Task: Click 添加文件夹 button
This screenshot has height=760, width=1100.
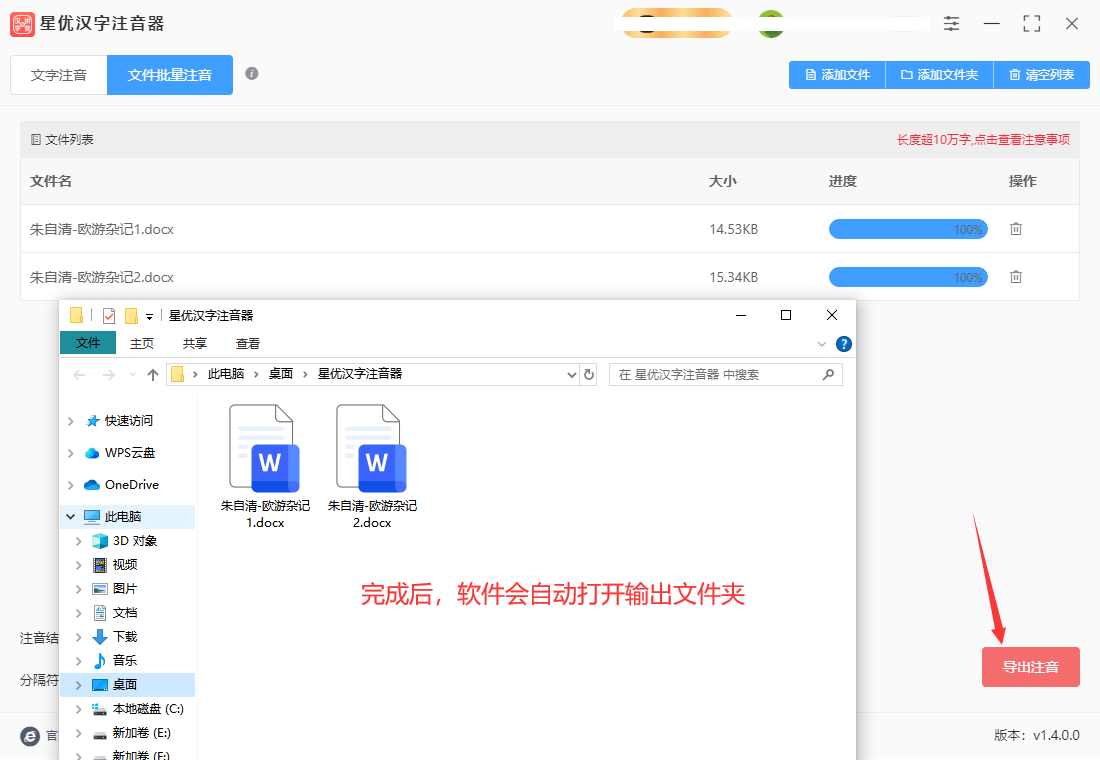Action: click(939, 75)
